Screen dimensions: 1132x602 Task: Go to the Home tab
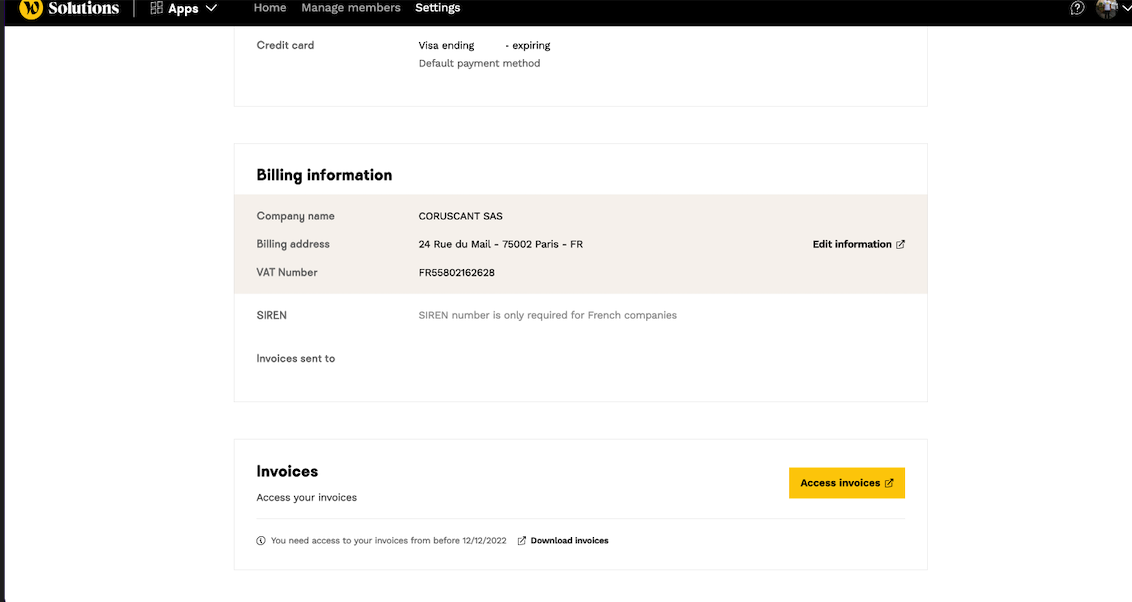pyautogui.click(x=270, y=8)
